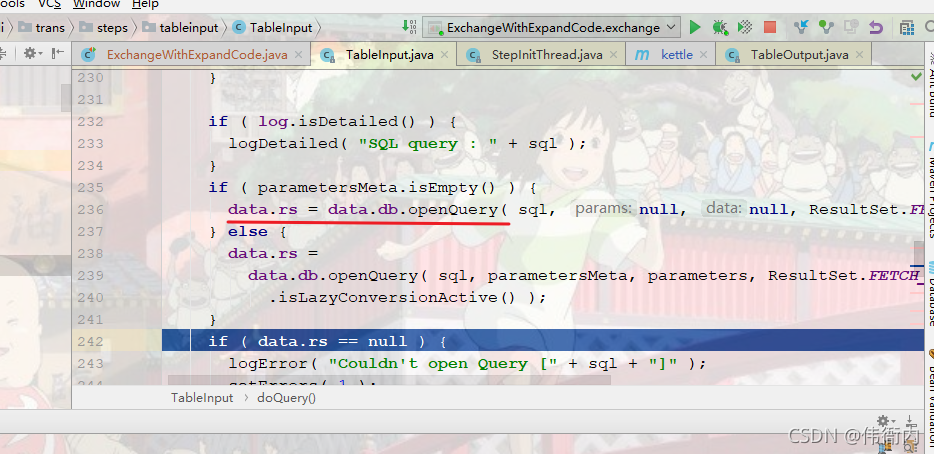Click isLazyConversionActive() on line 240

[x=397, y=297]
